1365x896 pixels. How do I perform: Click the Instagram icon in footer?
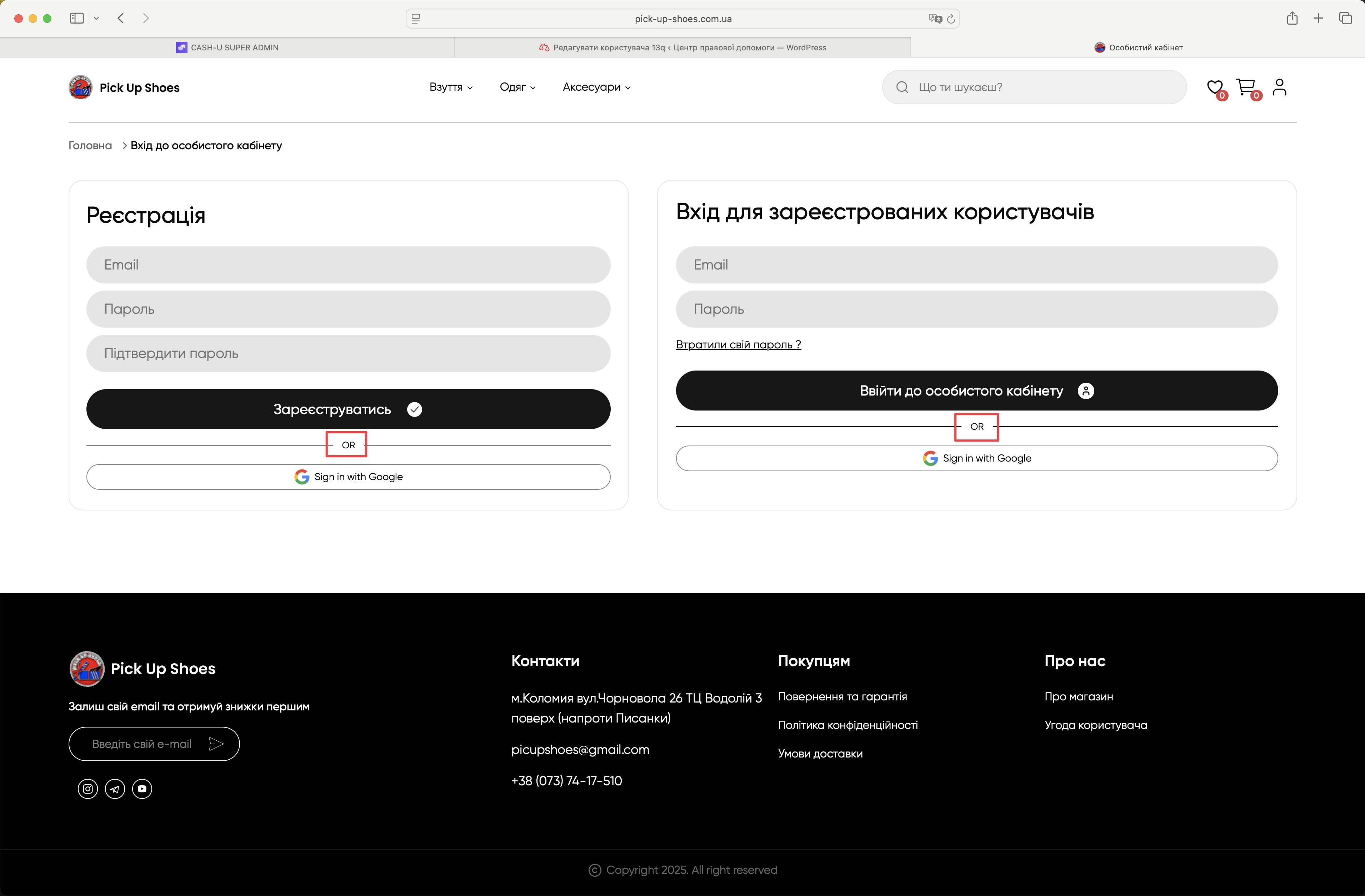point(88,789)
